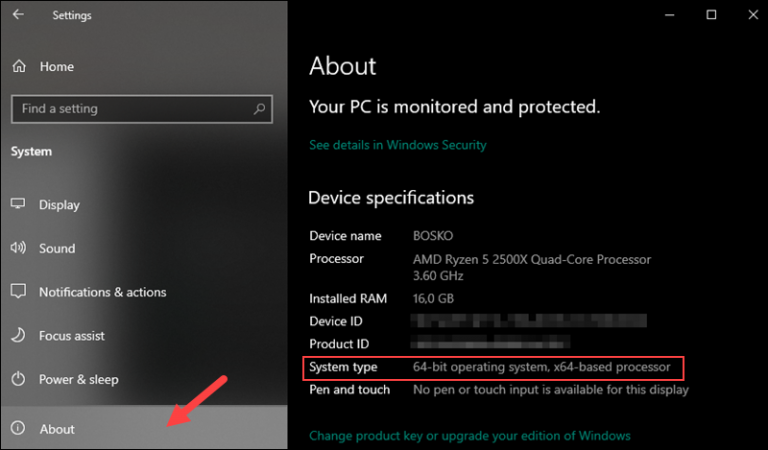Maximize the Settings window
Image resolution: width=768 pixels, height=450 pixels.
pos(711,15)
